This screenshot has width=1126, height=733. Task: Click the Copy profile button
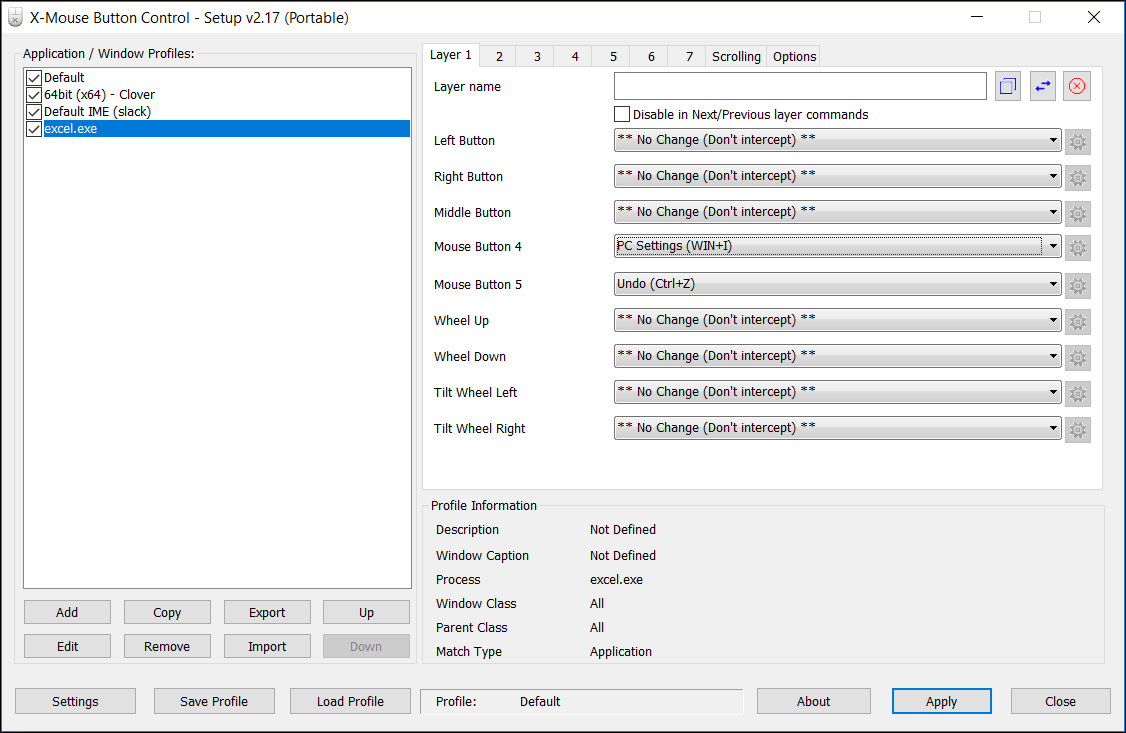[167, 612]
